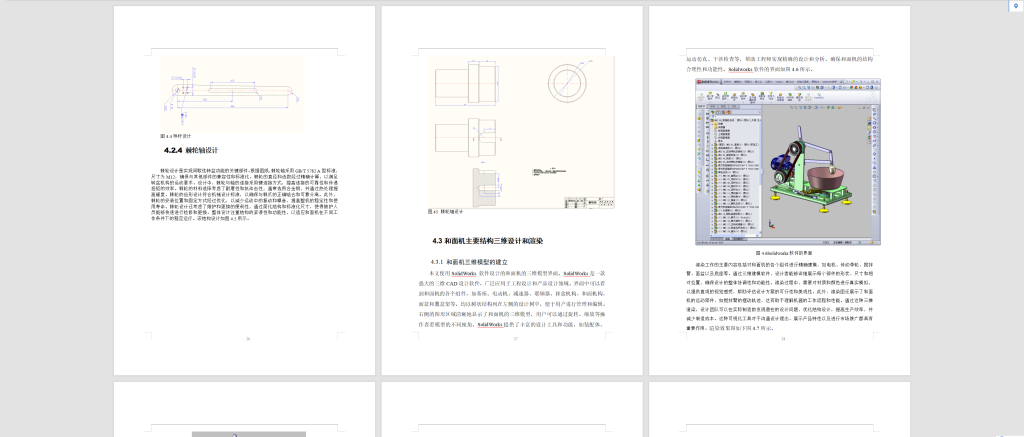Click the SolidWorks dough mixer screenshot figure
The image size is (1024, 437).
pos(788,162)
